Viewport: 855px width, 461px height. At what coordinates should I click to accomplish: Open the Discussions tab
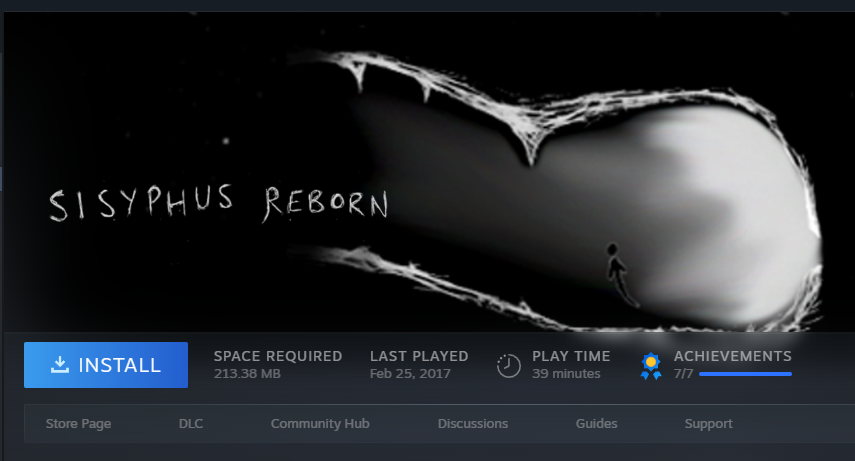coord(473,423)
